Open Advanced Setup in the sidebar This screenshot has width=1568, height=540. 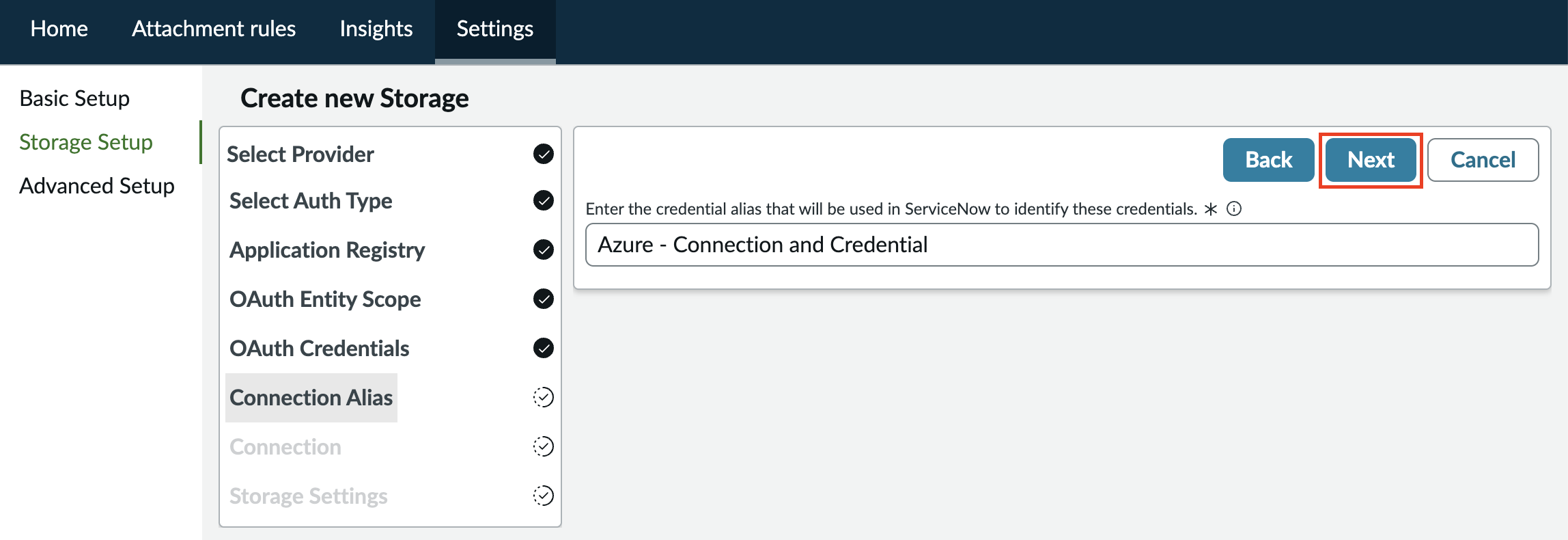click(x=97, y=186)
